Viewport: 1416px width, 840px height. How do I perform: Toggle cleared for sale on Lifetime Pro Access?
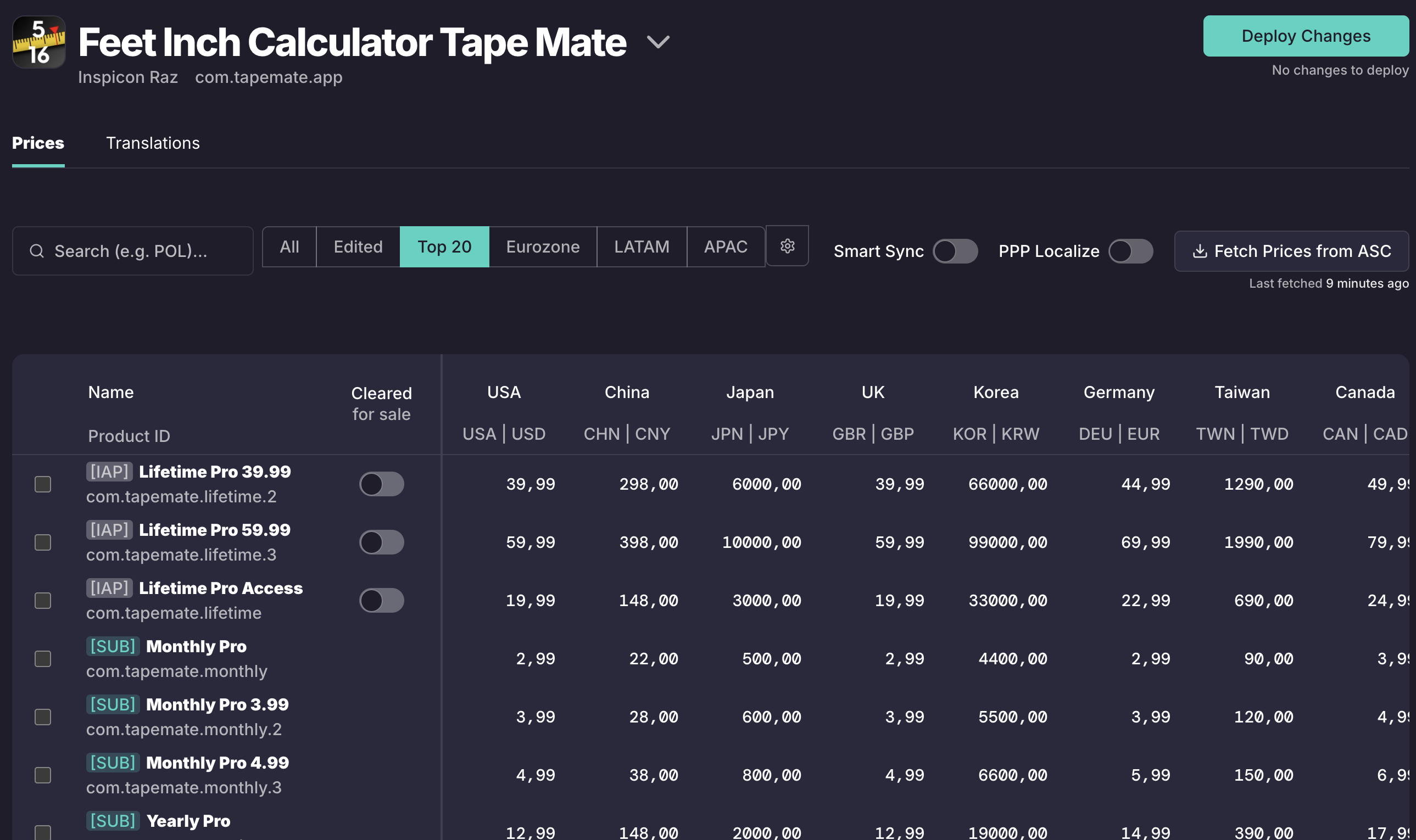pos(382,601)
